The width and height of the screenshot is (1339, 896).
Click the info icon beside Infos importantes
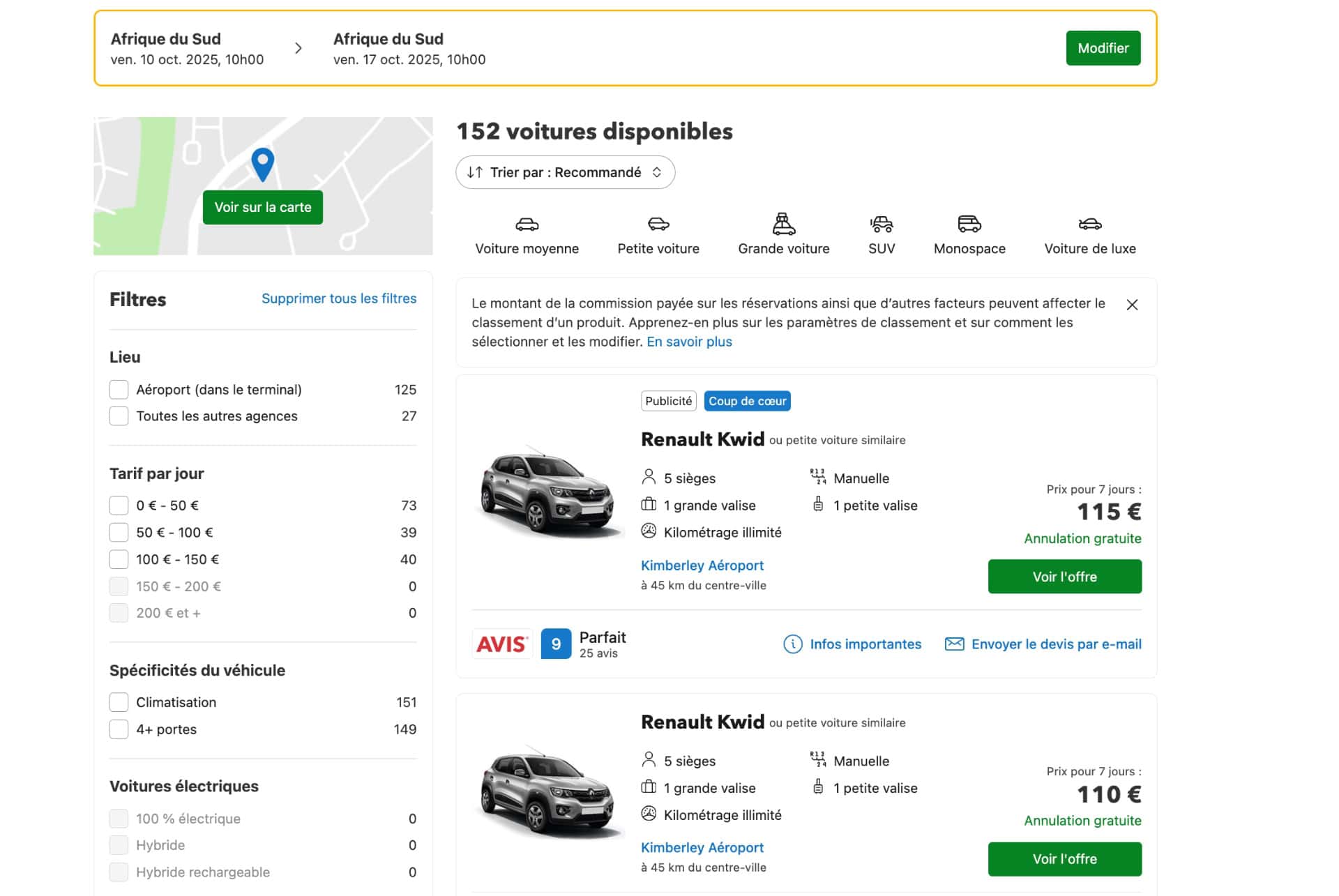pyautogui.click(x=793, y=644)
